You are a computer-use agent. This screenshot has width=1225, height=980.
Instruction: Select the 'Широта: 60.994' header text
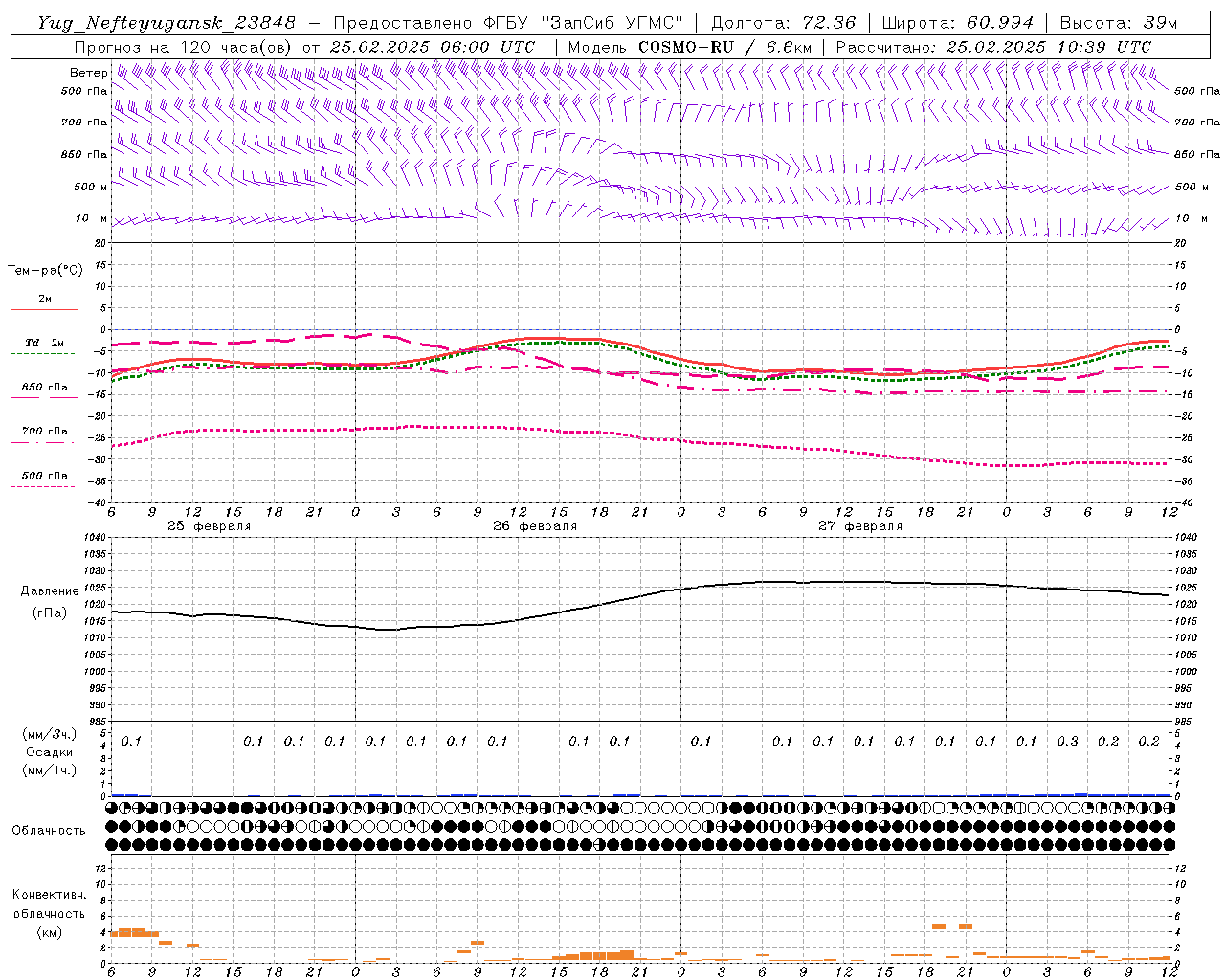coord(958,23)
